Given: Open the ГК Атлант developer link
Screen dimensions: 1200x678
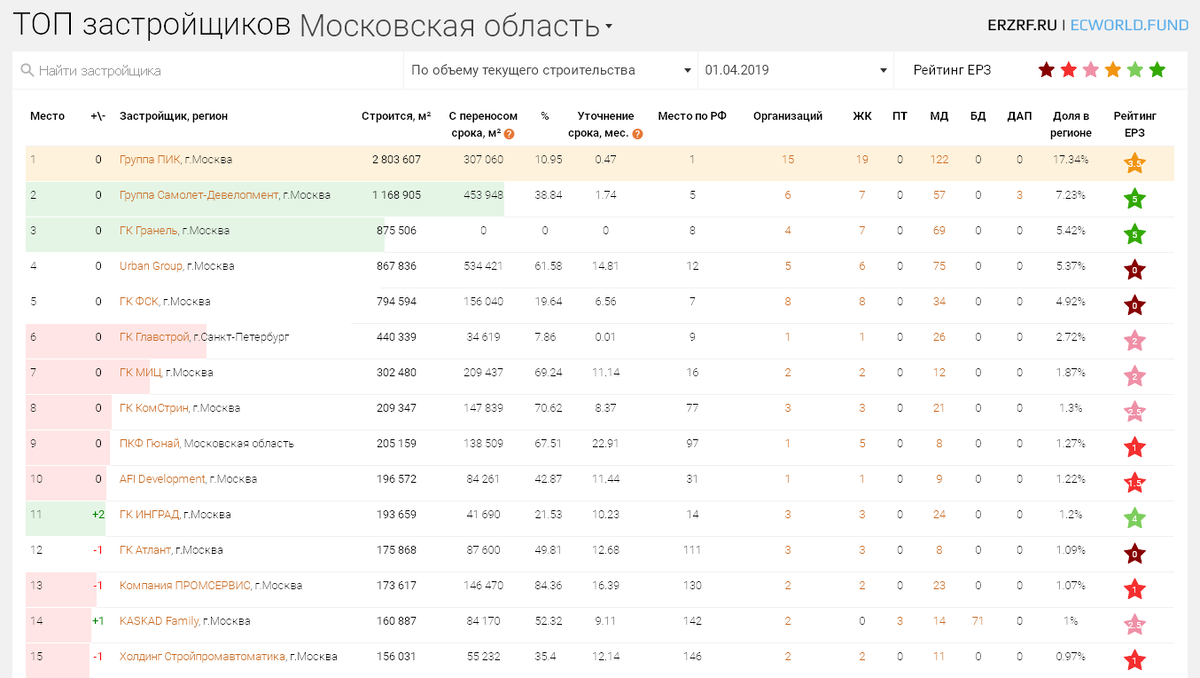Looking at the screenshot, I should (x=145, y=550).
